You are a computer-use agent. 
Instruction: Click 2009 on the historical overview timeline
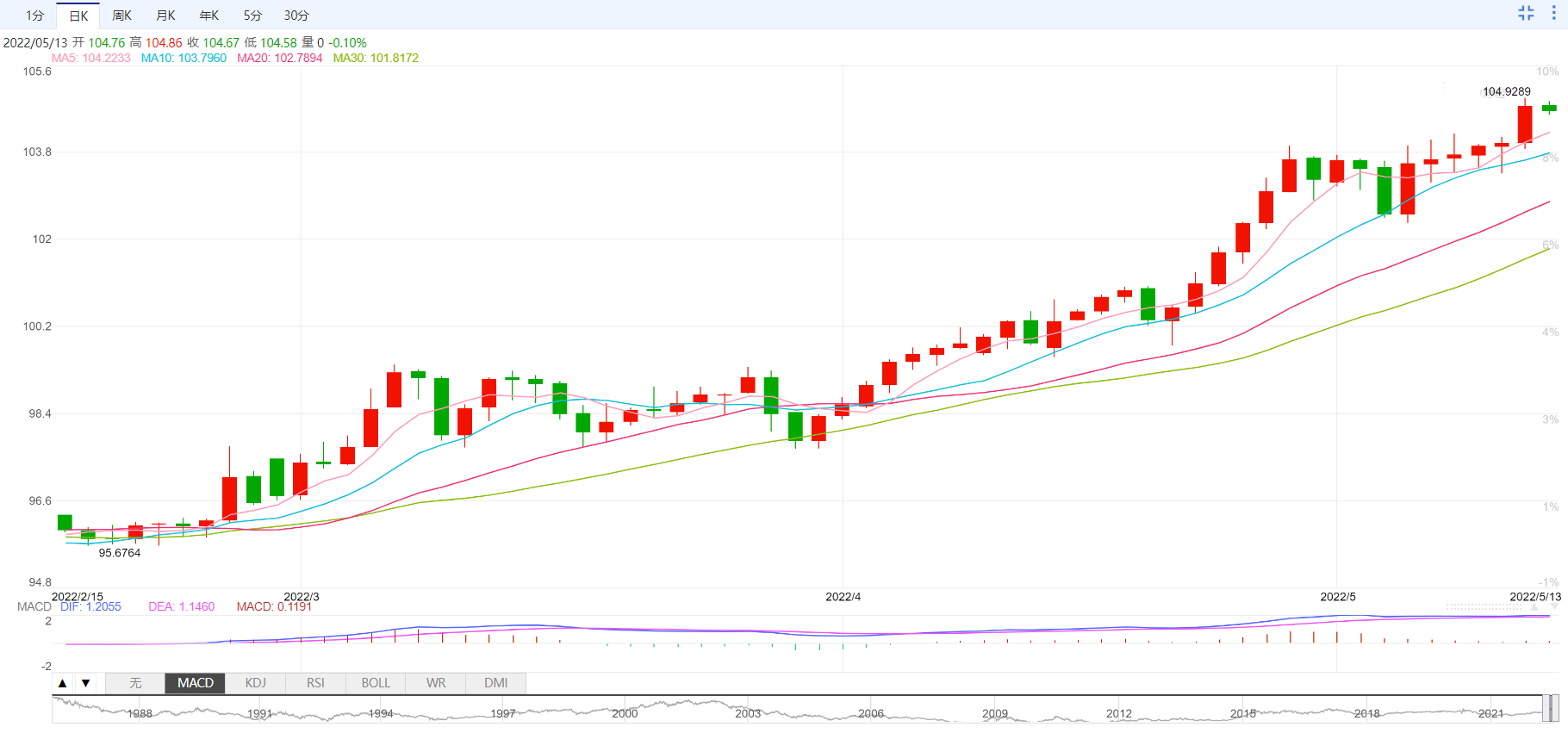click(995, 713)
